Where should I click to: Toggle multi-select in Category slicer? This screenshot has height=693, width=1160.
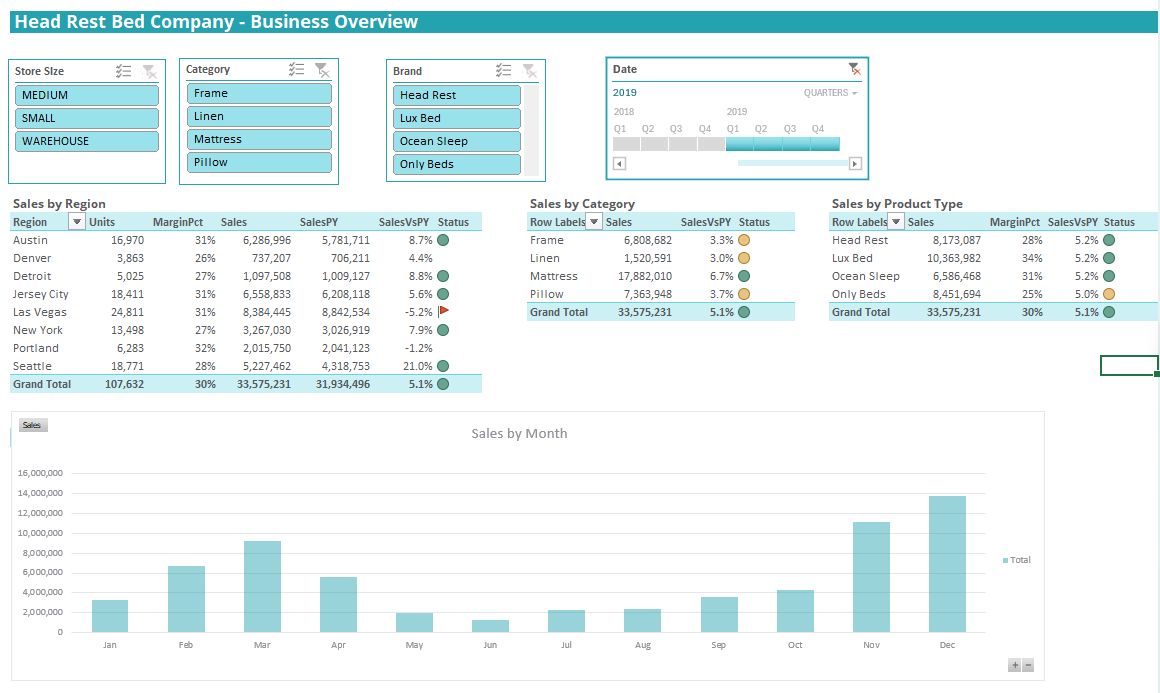pyautogui.click(x=297, y=70)
